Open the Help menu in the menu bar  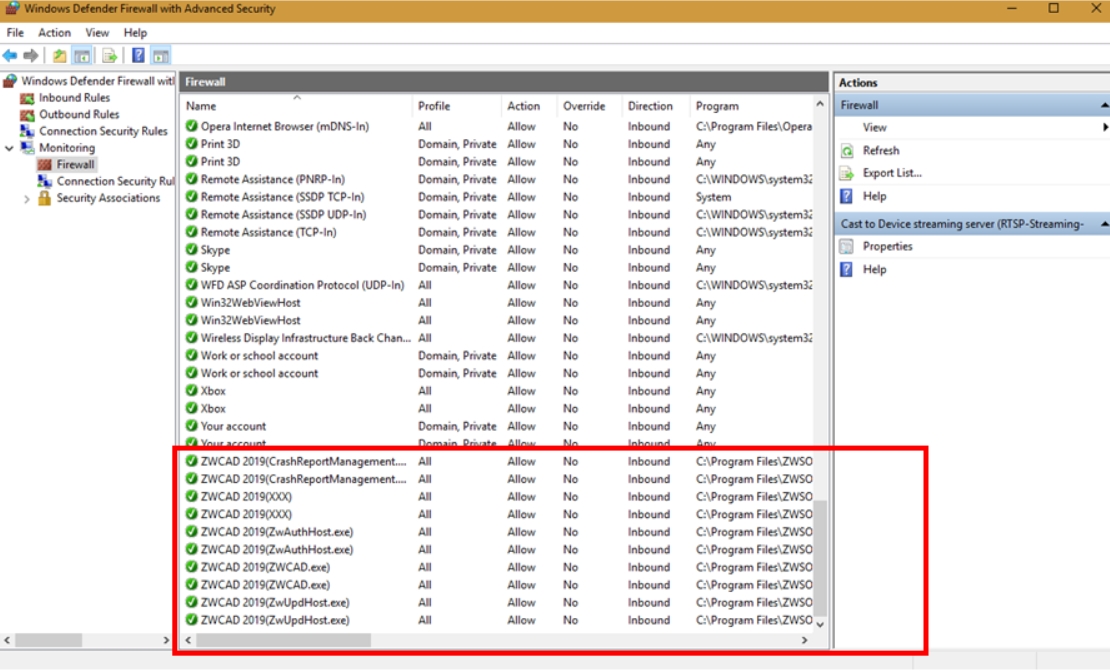click(x=135, y=33)
